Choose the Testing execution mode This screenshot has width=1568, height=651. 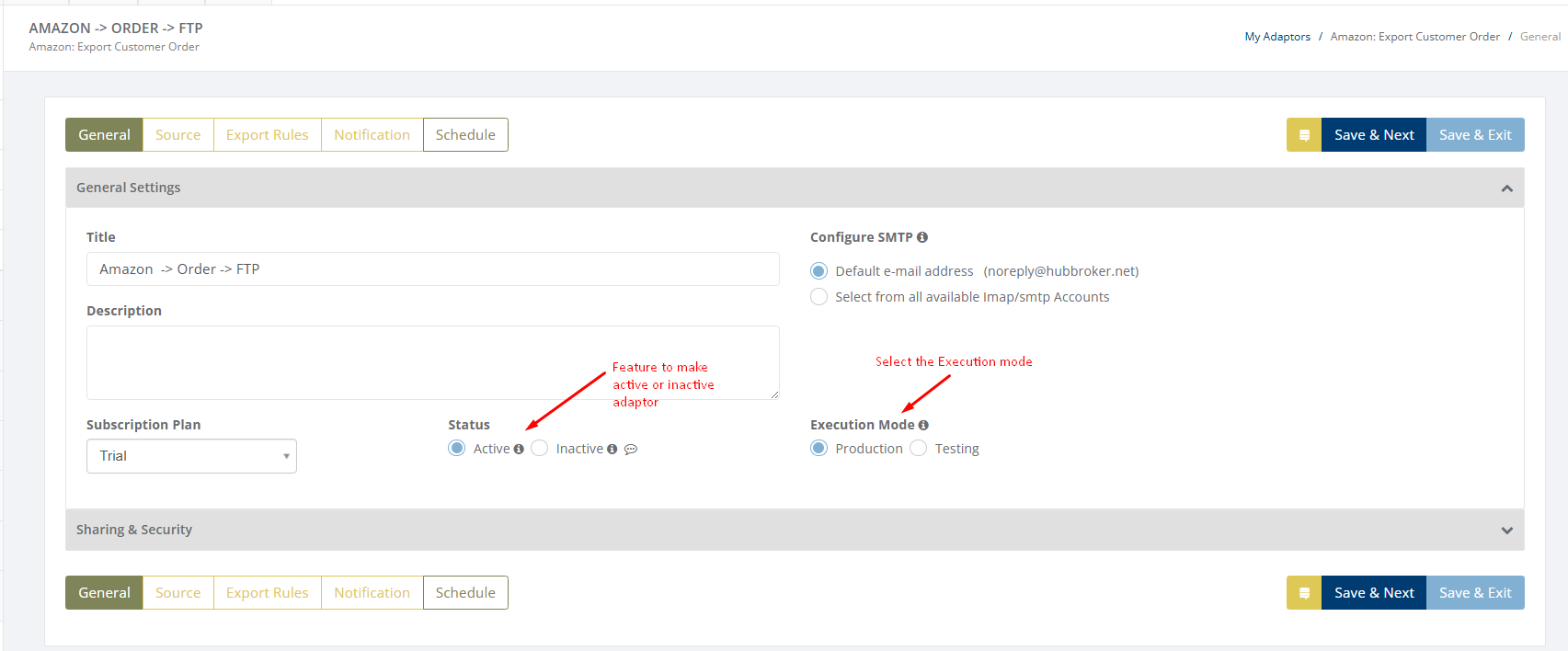919,448
